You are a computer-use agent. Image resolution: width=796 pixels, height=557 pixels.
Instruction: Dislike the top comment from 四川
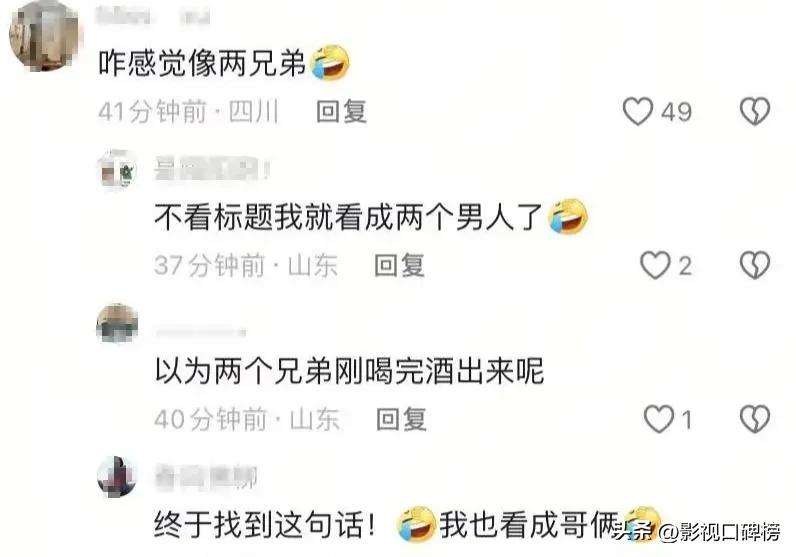coord(755,111)
